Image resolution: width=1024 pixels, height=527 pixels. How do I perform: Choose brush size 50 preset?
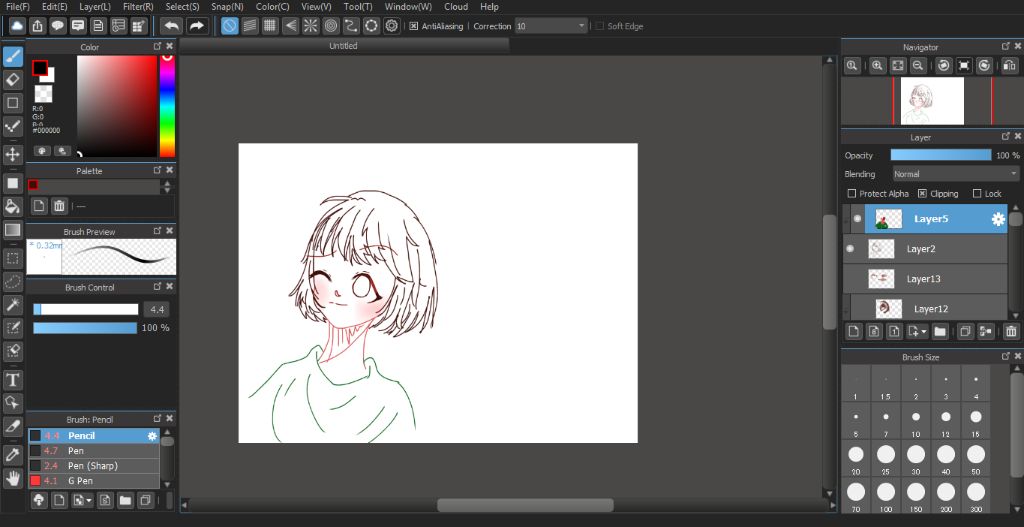tap(976, 459)
